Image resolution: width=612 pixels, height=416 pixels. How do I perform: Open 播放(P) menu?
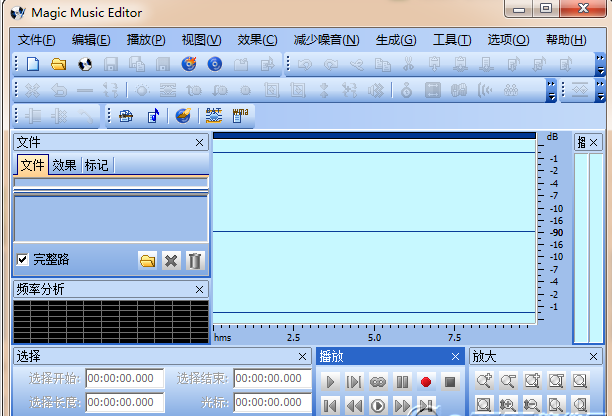(x=146, y=40)
